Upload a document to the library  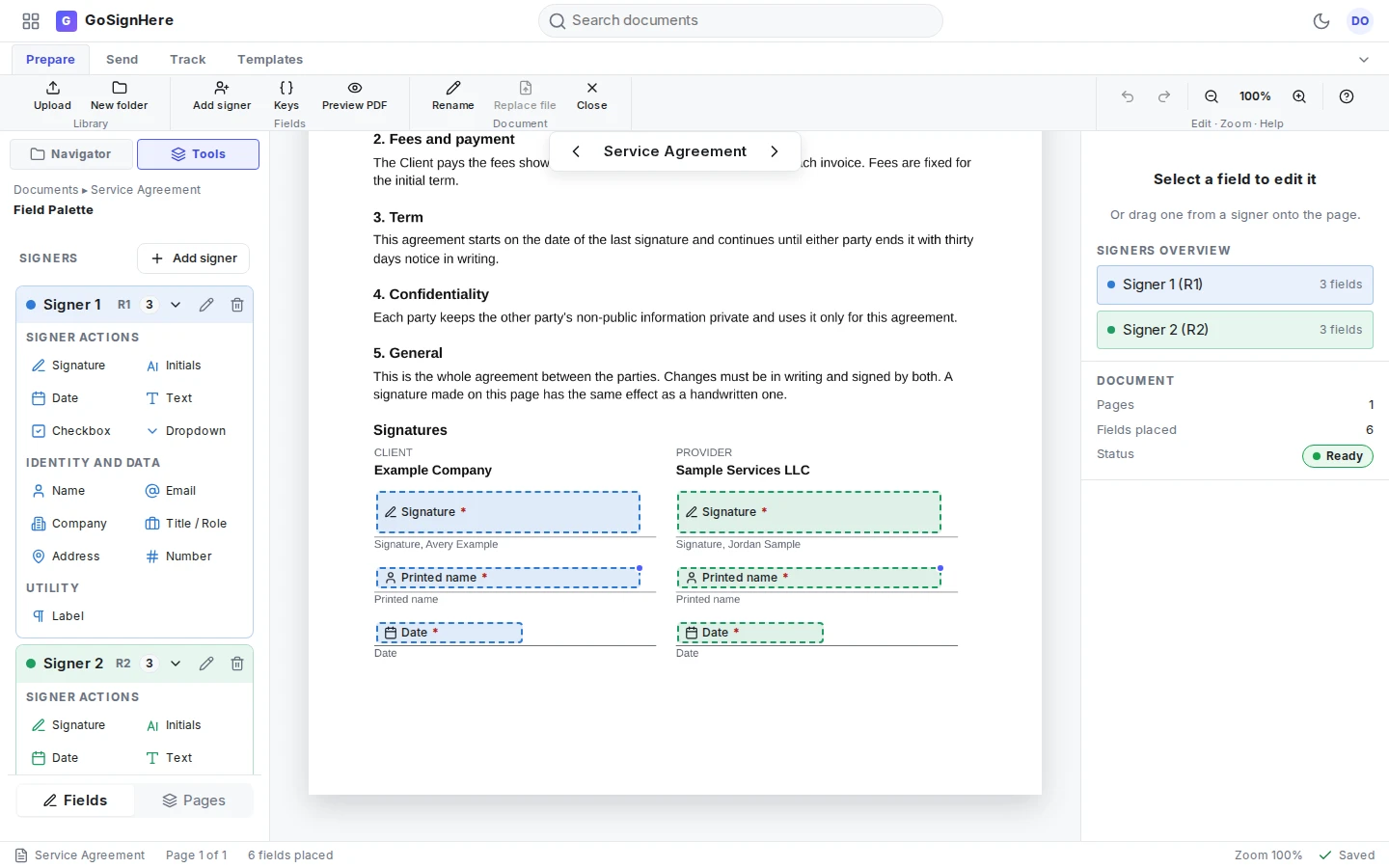tap(52, 95)
